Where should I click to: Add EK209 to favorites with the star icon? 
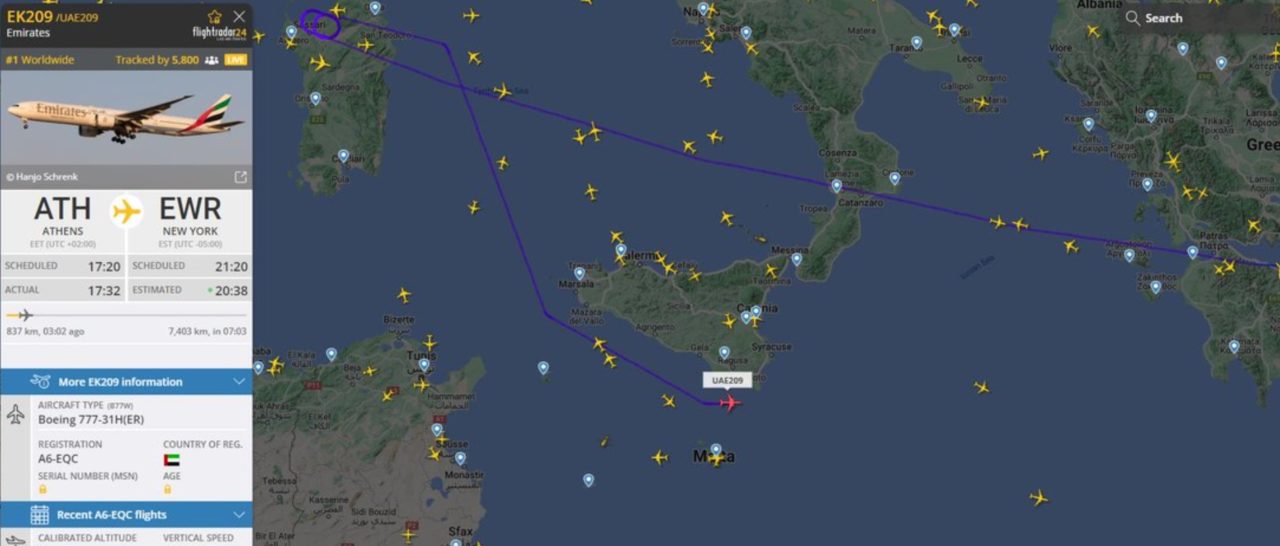click(x=215, y=16)
